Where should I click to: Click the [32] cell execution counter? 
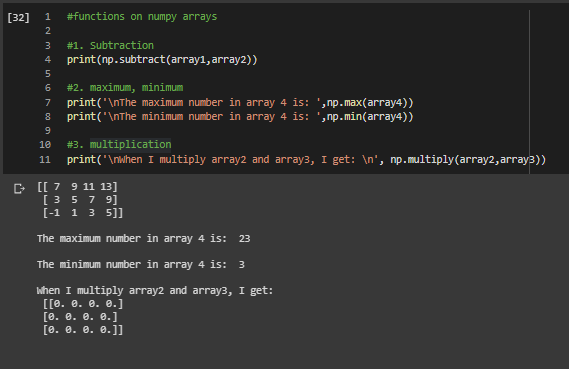[18, 17]
